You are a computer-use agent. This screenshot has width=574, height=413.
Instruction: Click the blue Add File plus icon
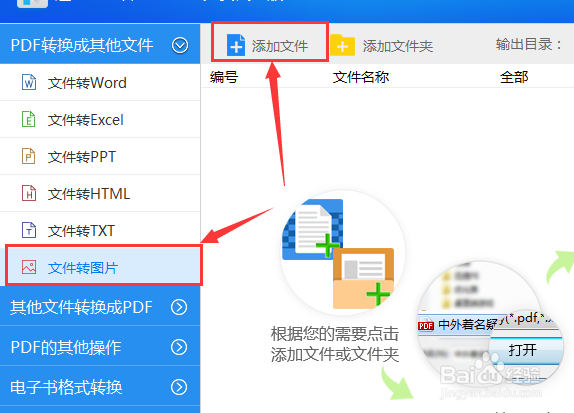point(236,45)
